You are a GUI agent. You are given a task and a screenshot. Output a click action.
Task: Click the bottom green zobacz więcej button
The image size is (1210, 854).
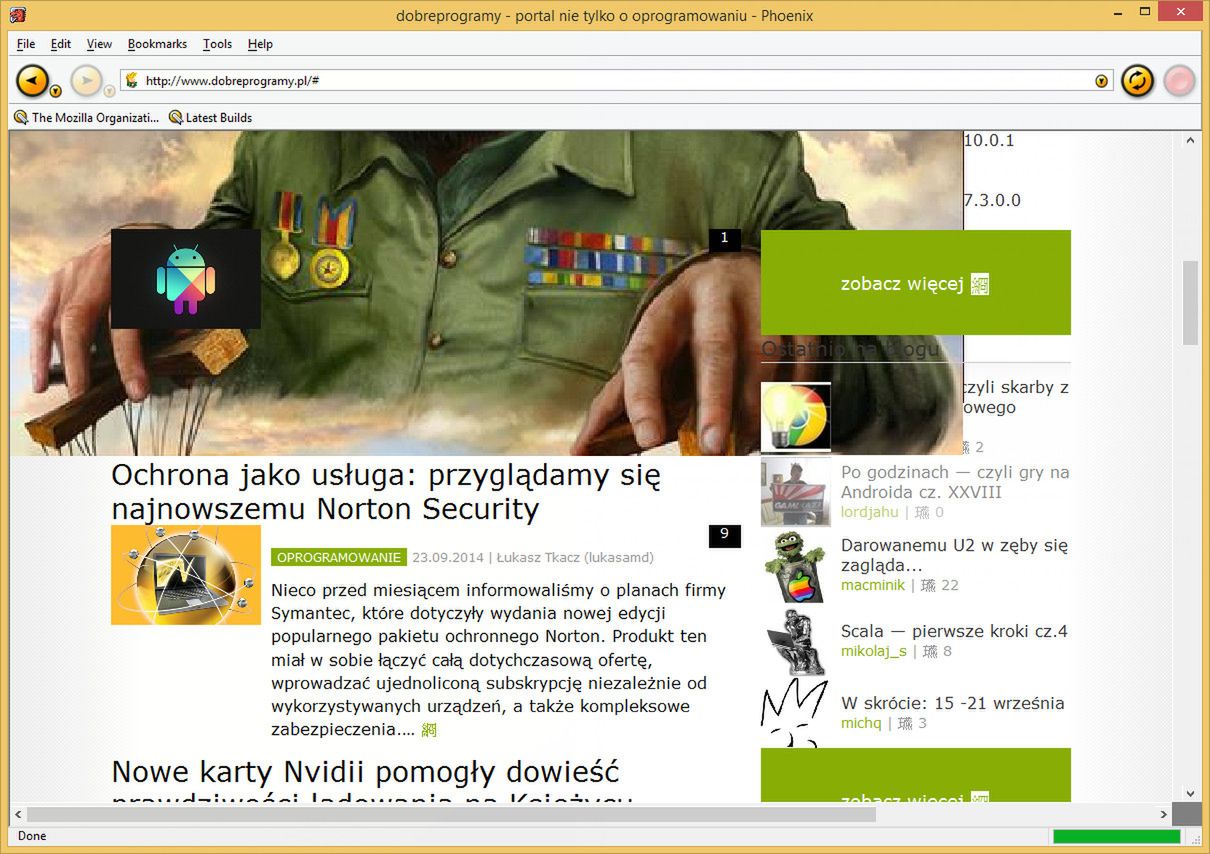(915, 775)
